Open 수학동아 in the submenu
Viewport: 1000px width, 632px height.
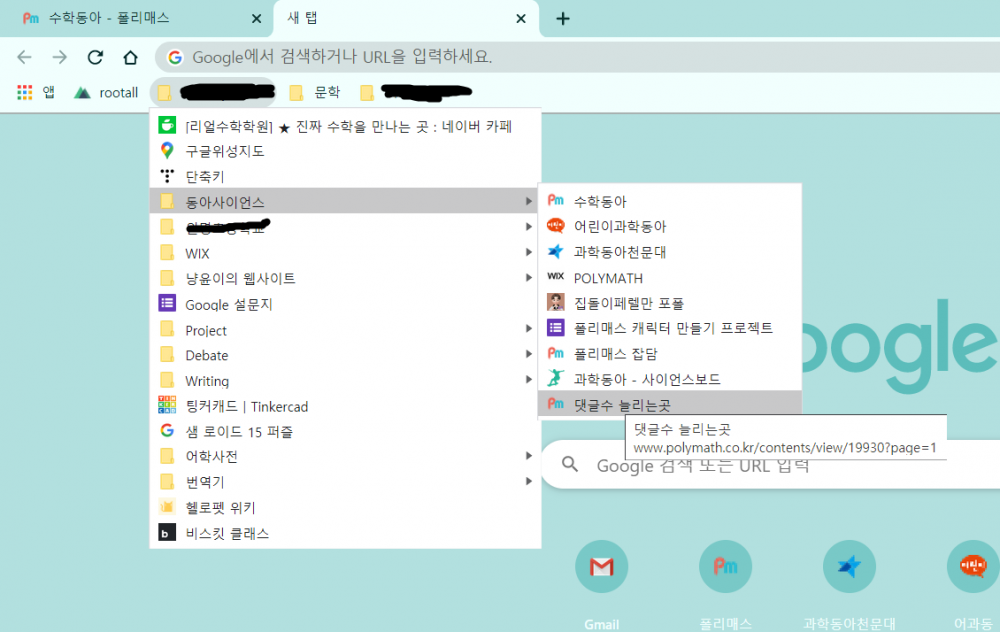tap(670, 202)
